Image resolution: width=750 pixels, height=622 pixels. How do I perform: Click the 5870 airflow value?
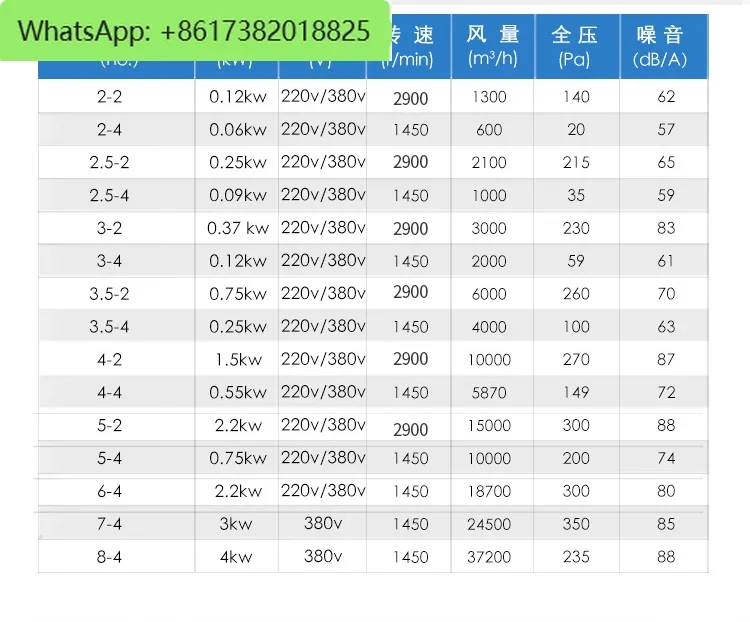click(489, 392)
